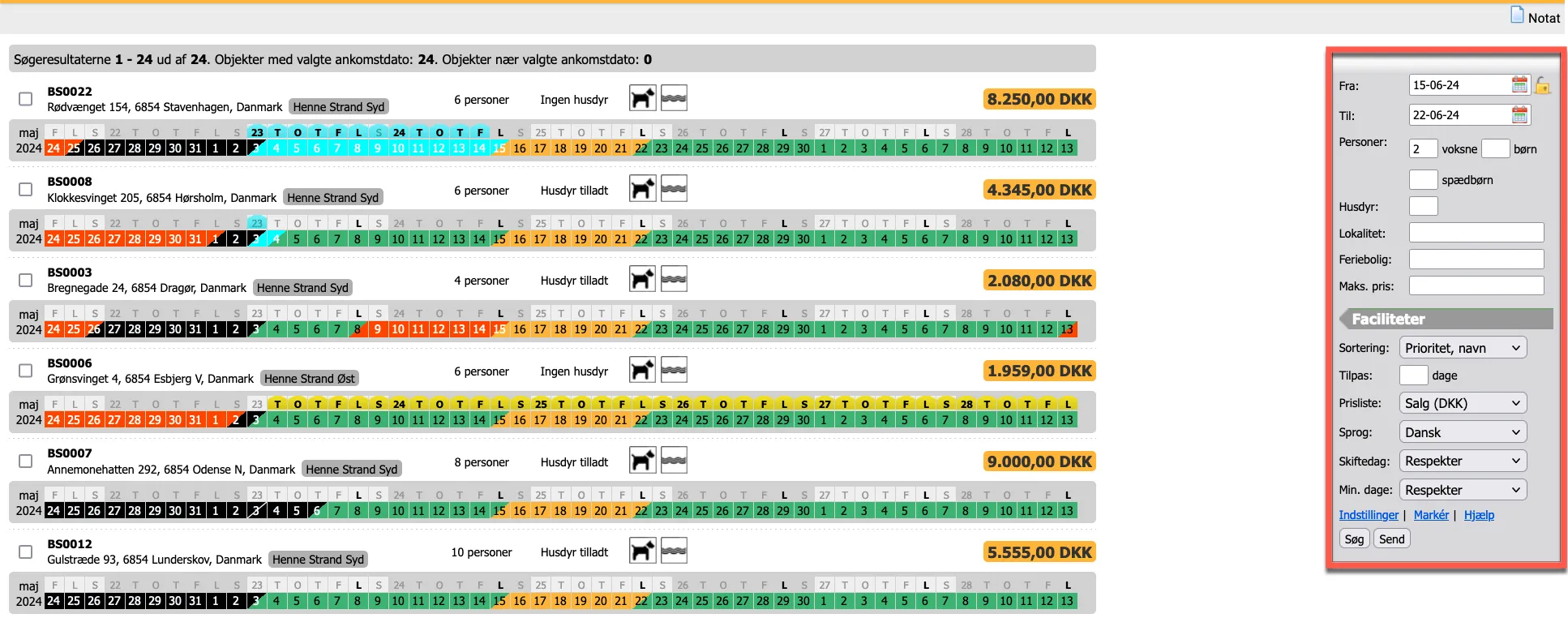Click the Lokalitet input field
Screen dimensions: 1568x618
pyautogui.click(x=1476, y=233)
